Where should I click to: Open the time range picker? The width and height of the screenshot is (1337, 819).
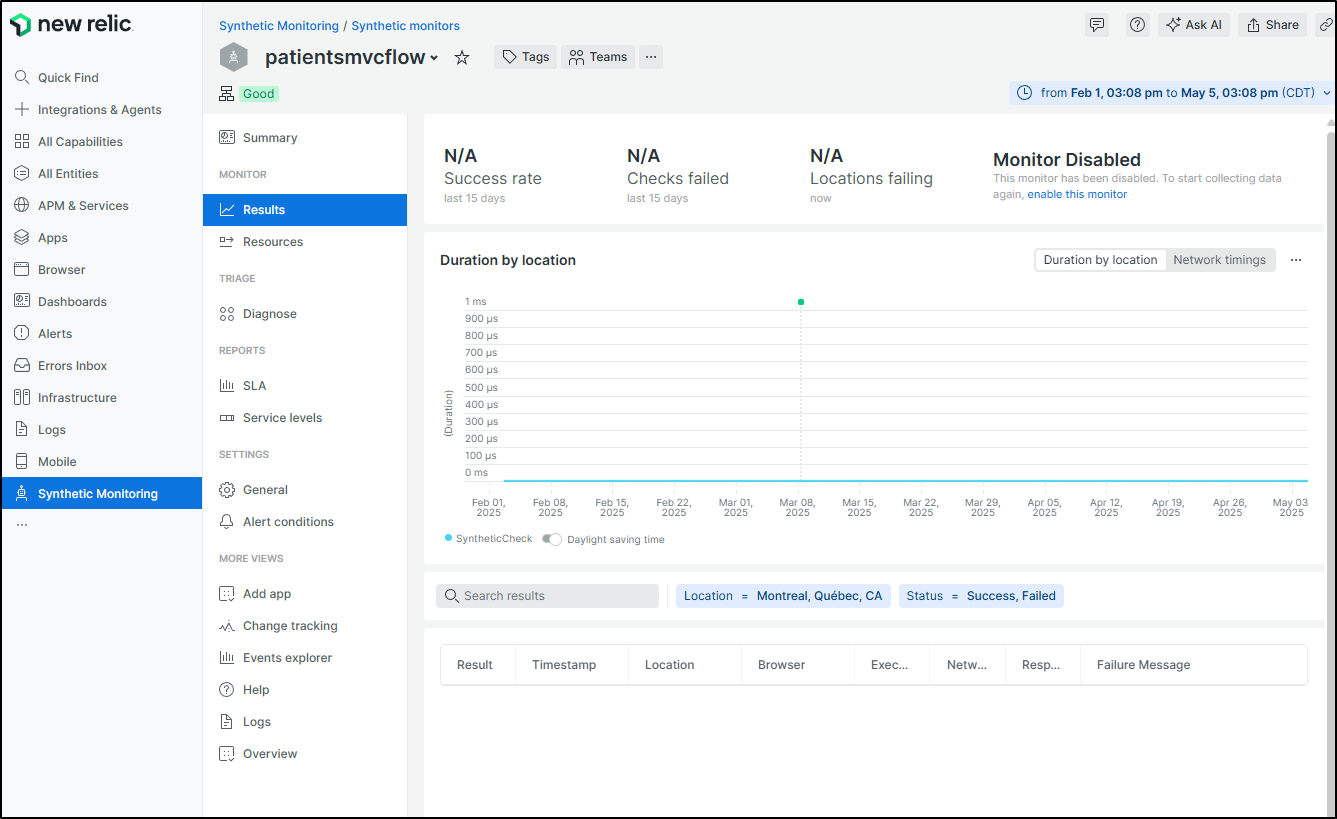click(x=1172, y=92)
